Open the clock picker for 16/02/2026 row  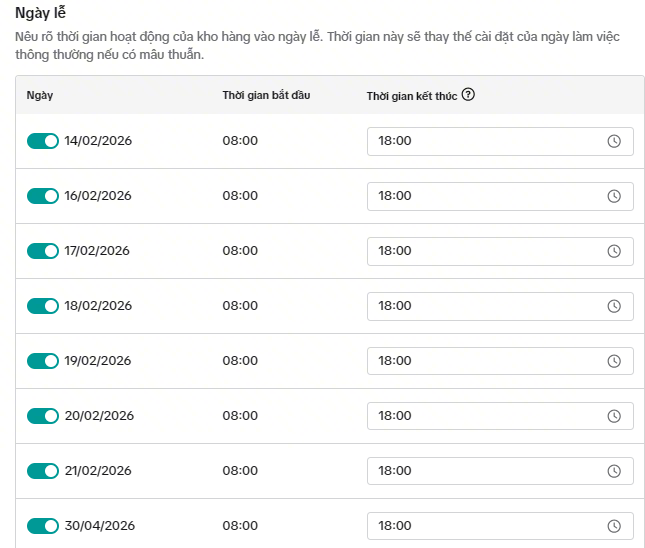pos(615,196)
